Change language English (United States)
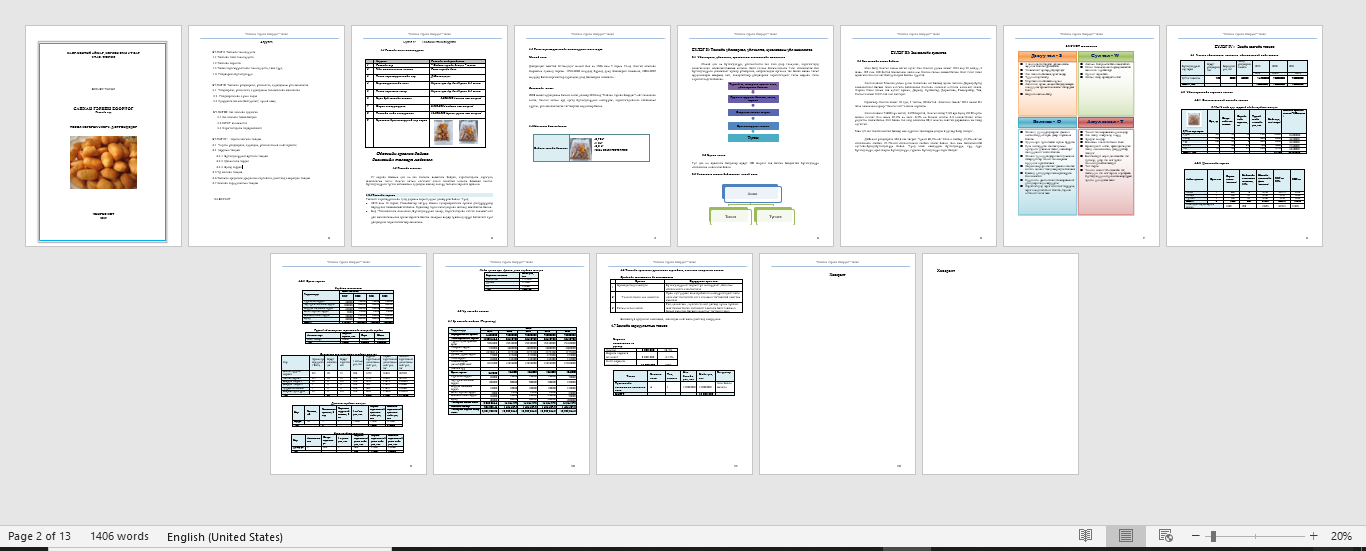This screenshot has height=551, width=1366. 225,536
